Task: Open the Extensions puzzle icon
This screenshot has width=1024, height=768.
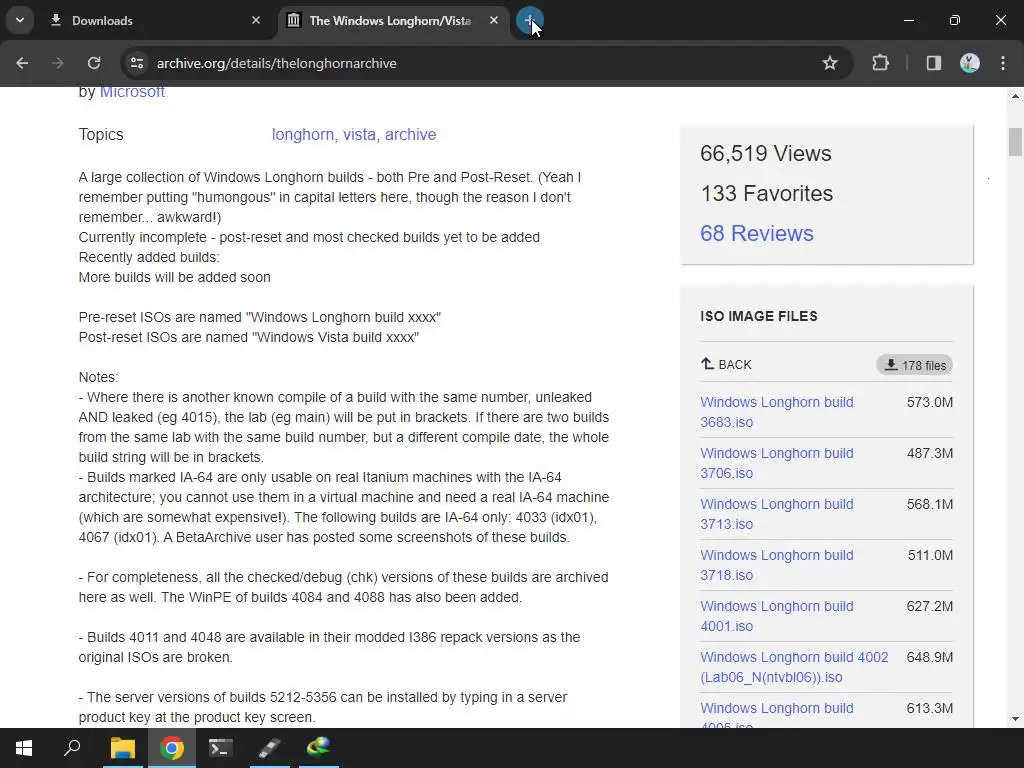Action: point(880,63)
